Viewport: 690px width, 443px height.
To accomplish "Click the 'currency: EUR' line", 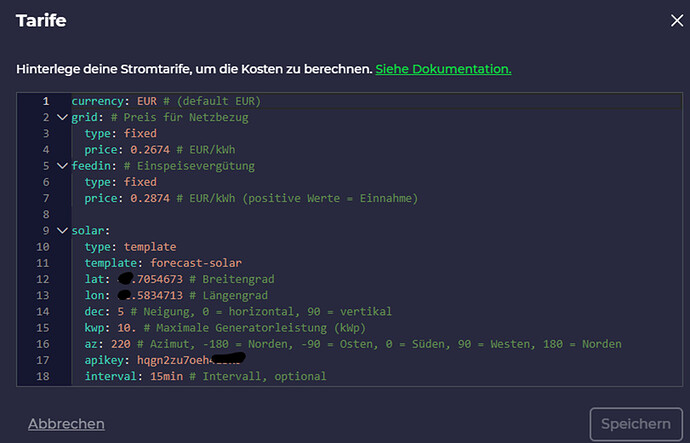I will (x=114, y=101).
